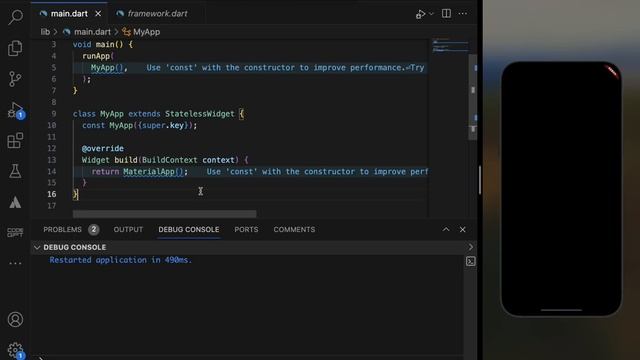Click the terminal-style icon beside console output
640x360 pixels.
471,261
